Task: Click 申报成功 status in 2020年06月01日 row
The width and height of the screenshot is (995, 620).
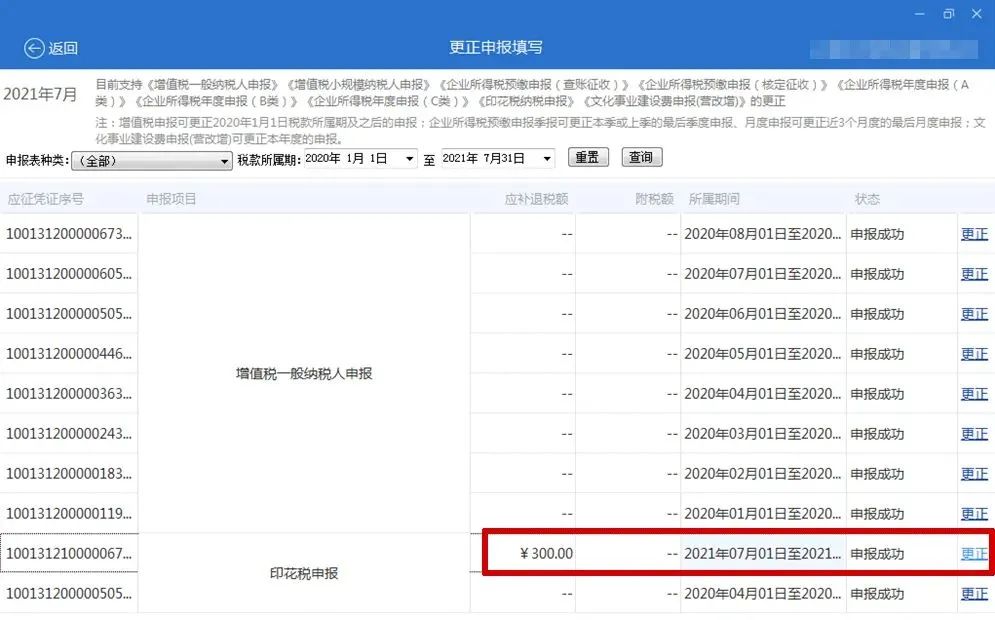Action: click(x=878, y=314)
